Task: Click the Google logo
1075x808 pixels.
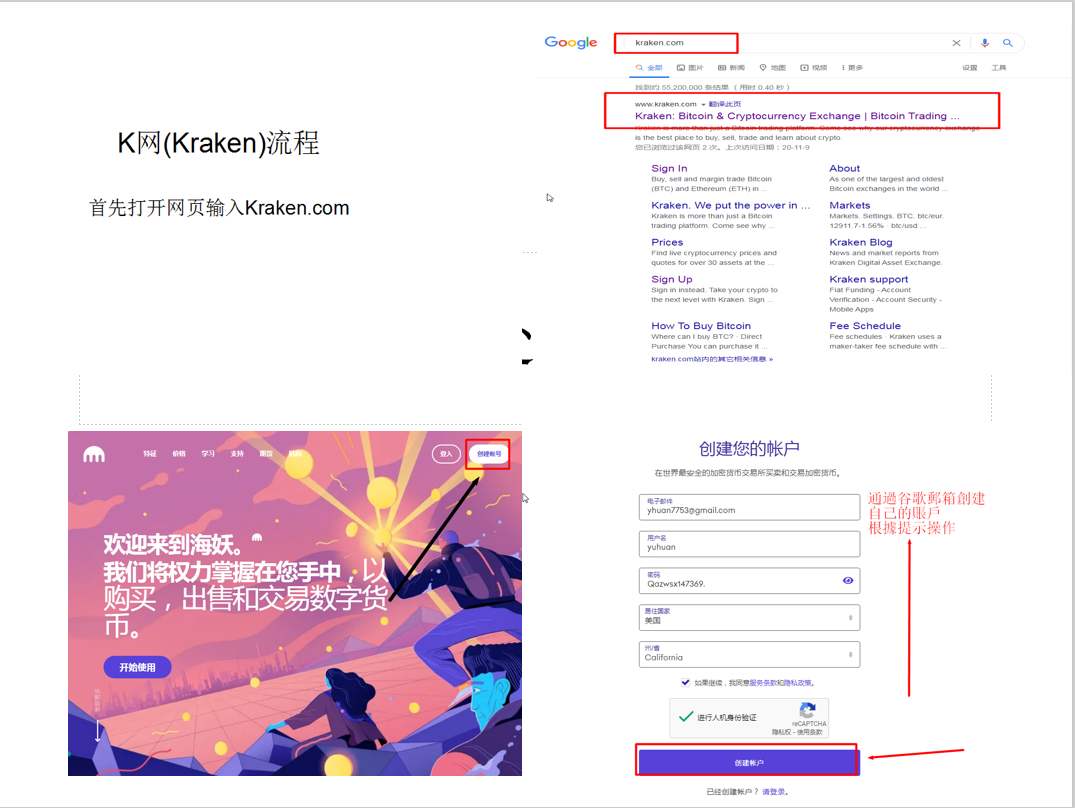Action: 571,42
